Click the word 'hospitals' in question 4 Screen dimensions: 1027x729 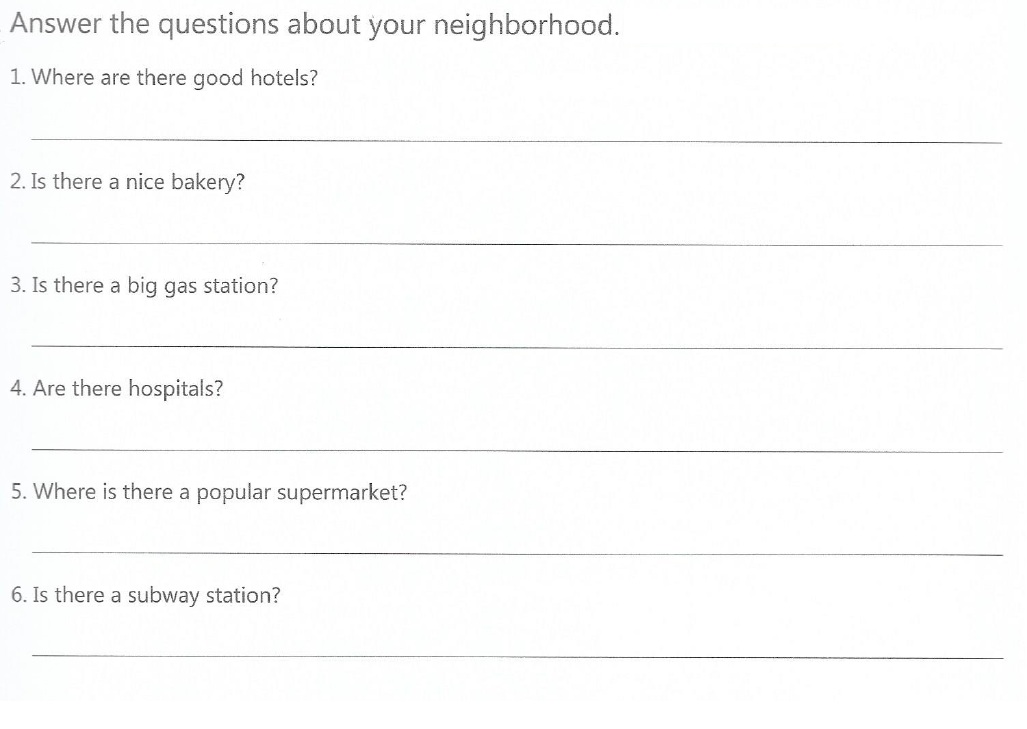176,389
